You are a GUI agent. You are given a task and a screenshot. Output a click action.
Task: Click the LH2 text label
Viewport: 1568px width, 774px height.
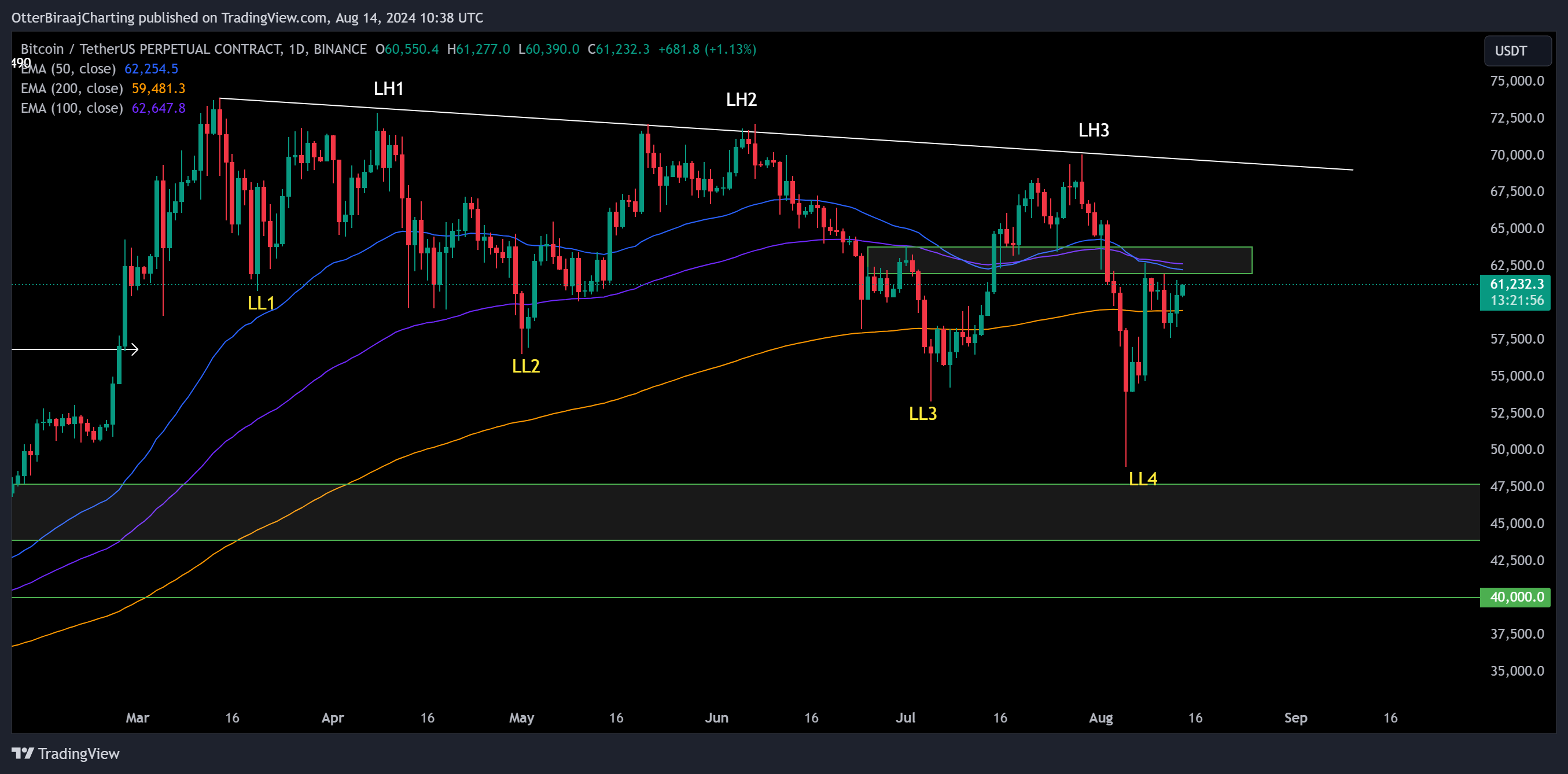click(x=741, y=99)
